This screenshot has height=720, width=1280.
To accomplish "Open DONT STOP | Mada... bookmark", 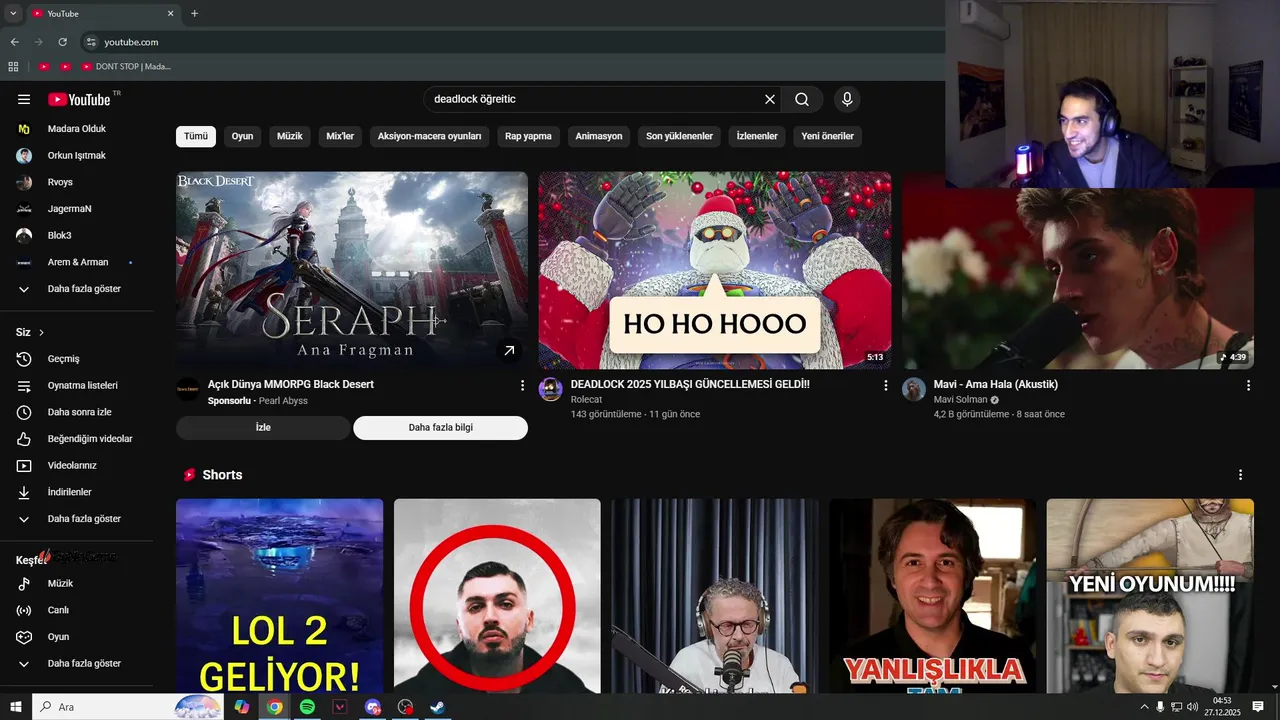I will click(127, 67).
